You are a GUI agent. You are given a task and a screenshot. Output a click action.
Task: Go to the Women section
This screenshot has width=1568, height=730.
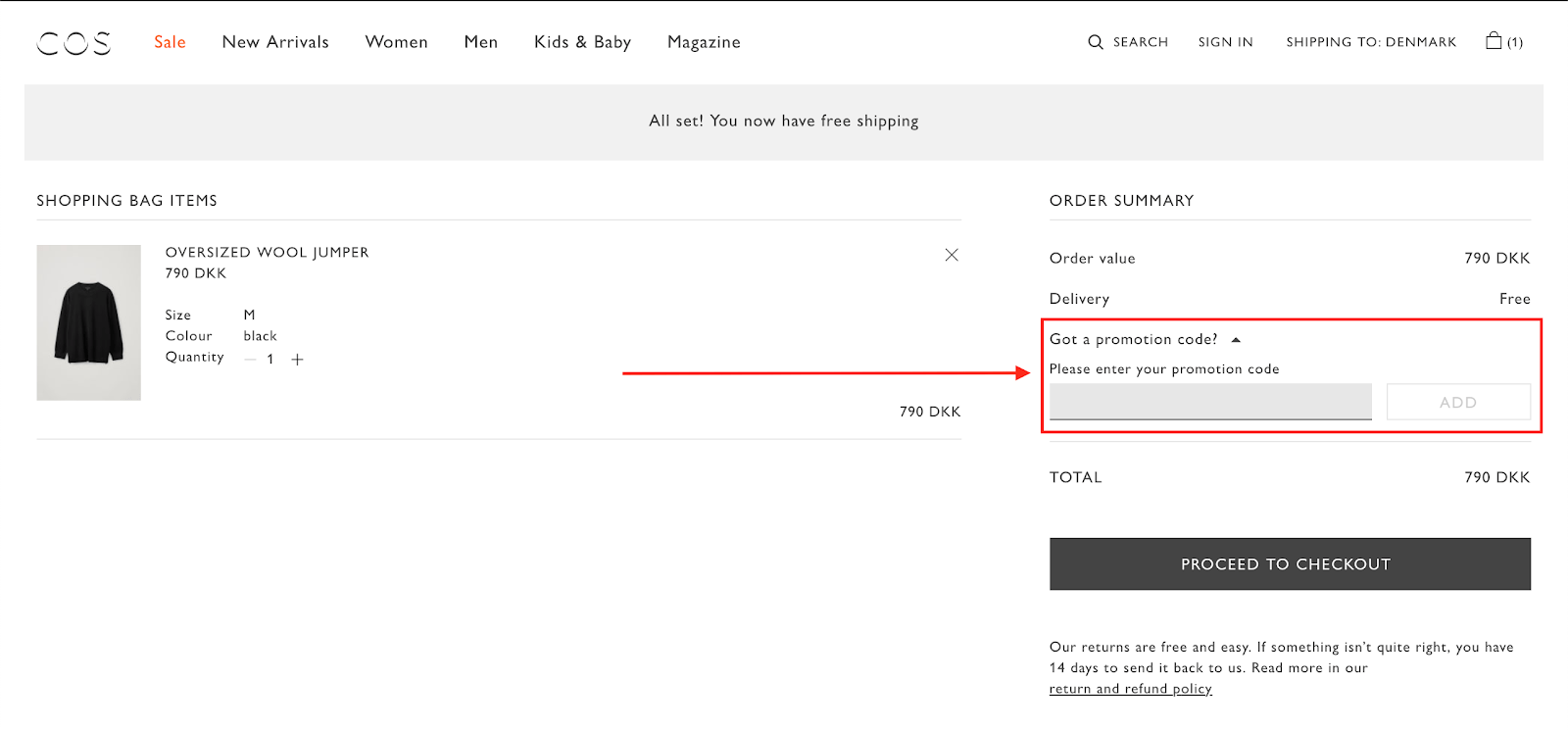(396, 42)
